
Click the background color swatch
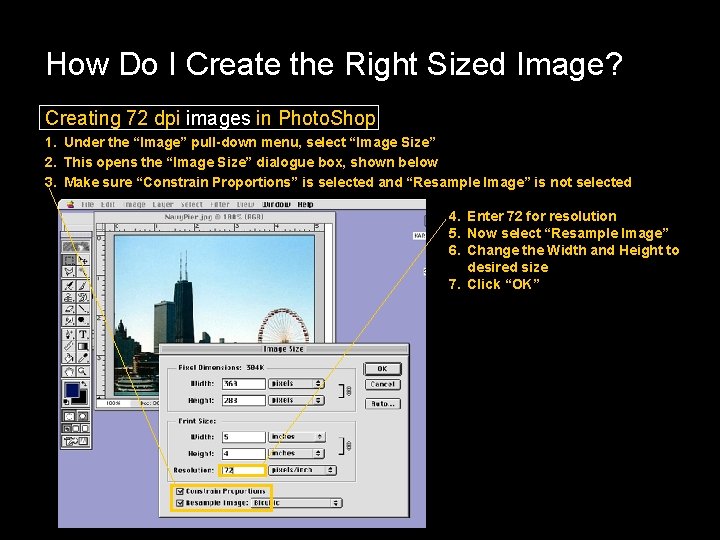pos(83,400)
